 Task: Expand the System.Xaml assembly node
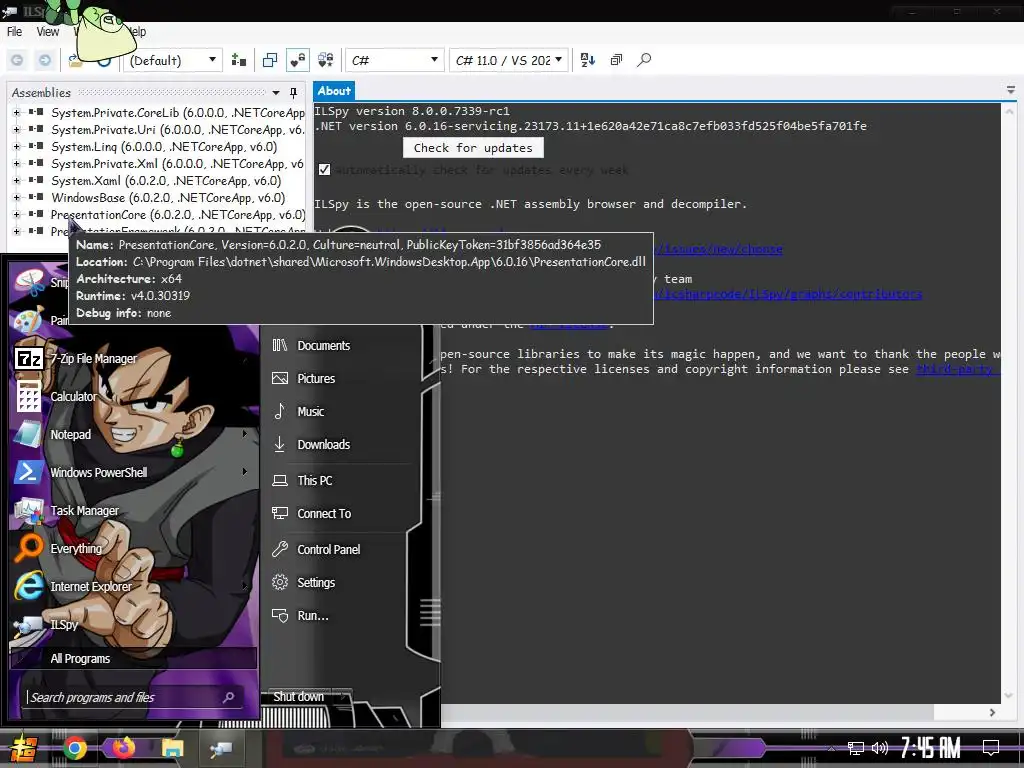click(16, 180)
